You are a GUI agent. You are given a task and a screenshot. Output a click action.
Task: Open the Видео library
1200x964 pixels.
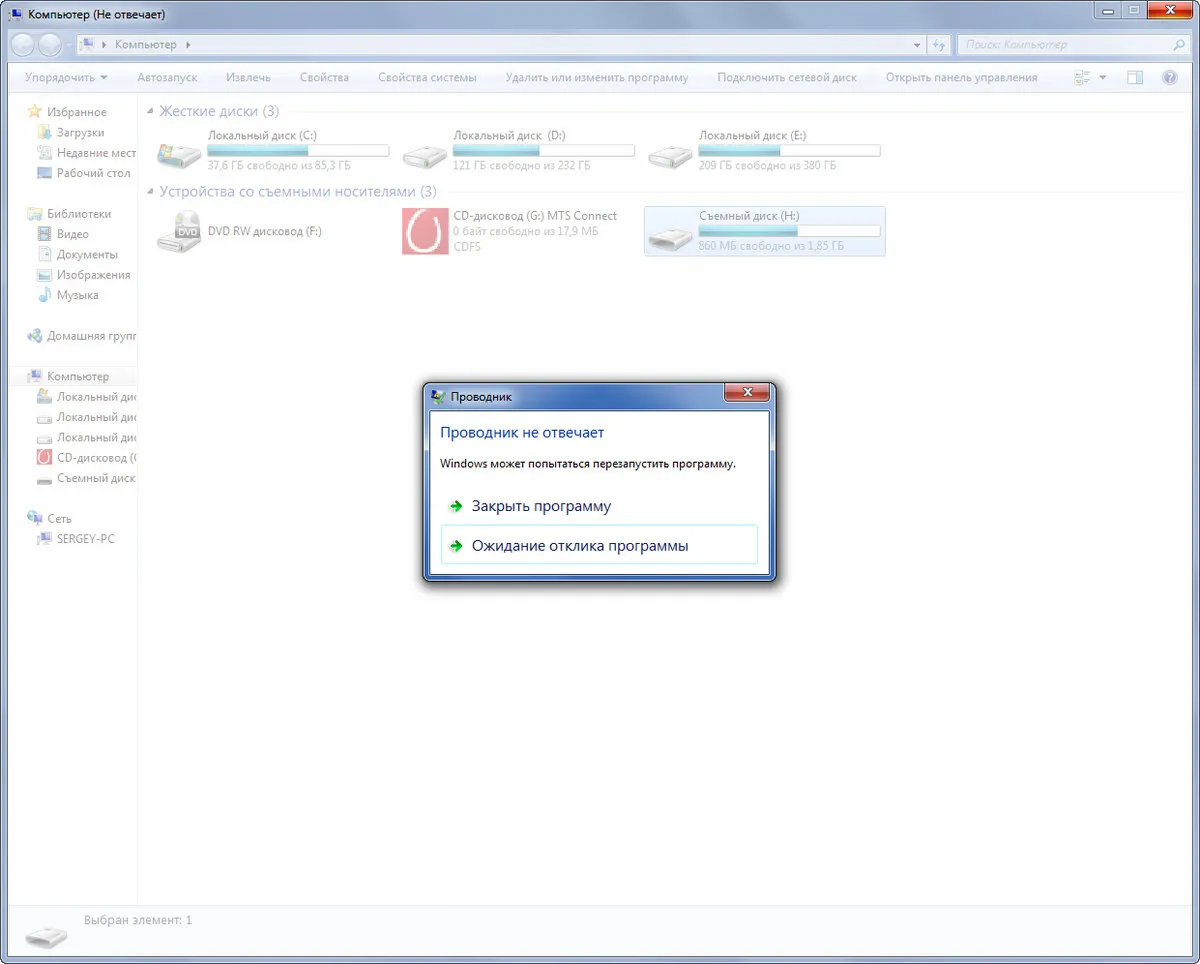(72, 234)
